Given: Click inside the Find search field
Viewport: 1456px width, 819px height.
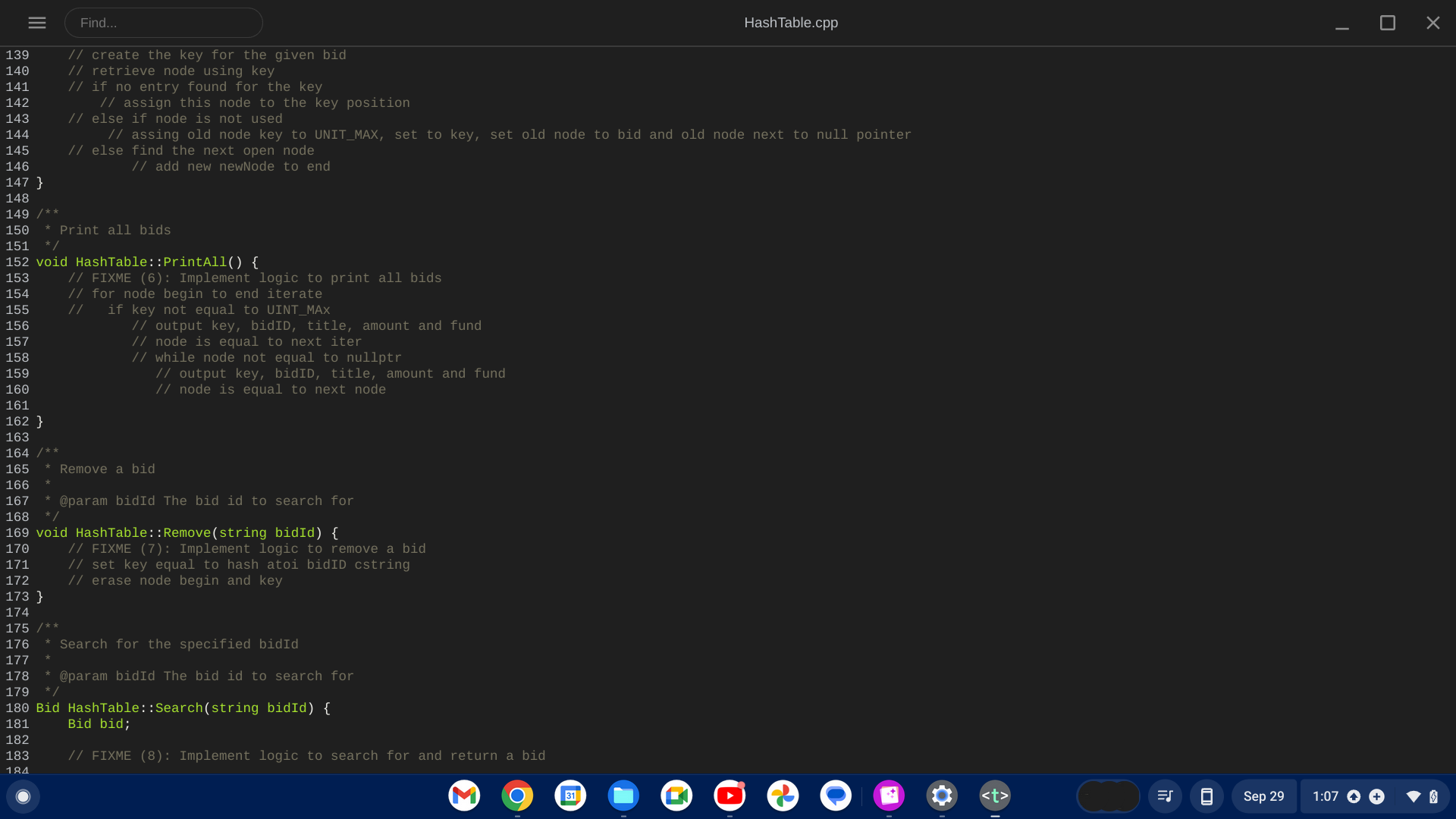Looking at the screenshot, I should tap(164, 23).
